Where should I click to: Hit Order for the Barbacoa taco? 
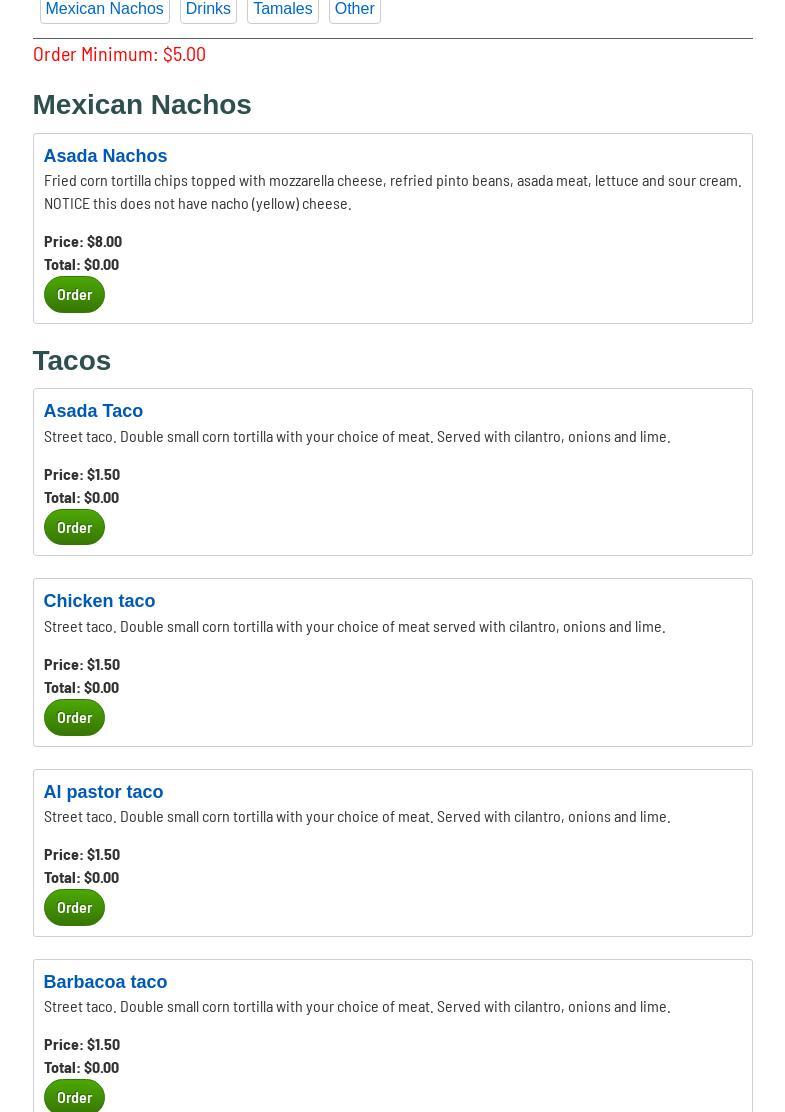74,1096
